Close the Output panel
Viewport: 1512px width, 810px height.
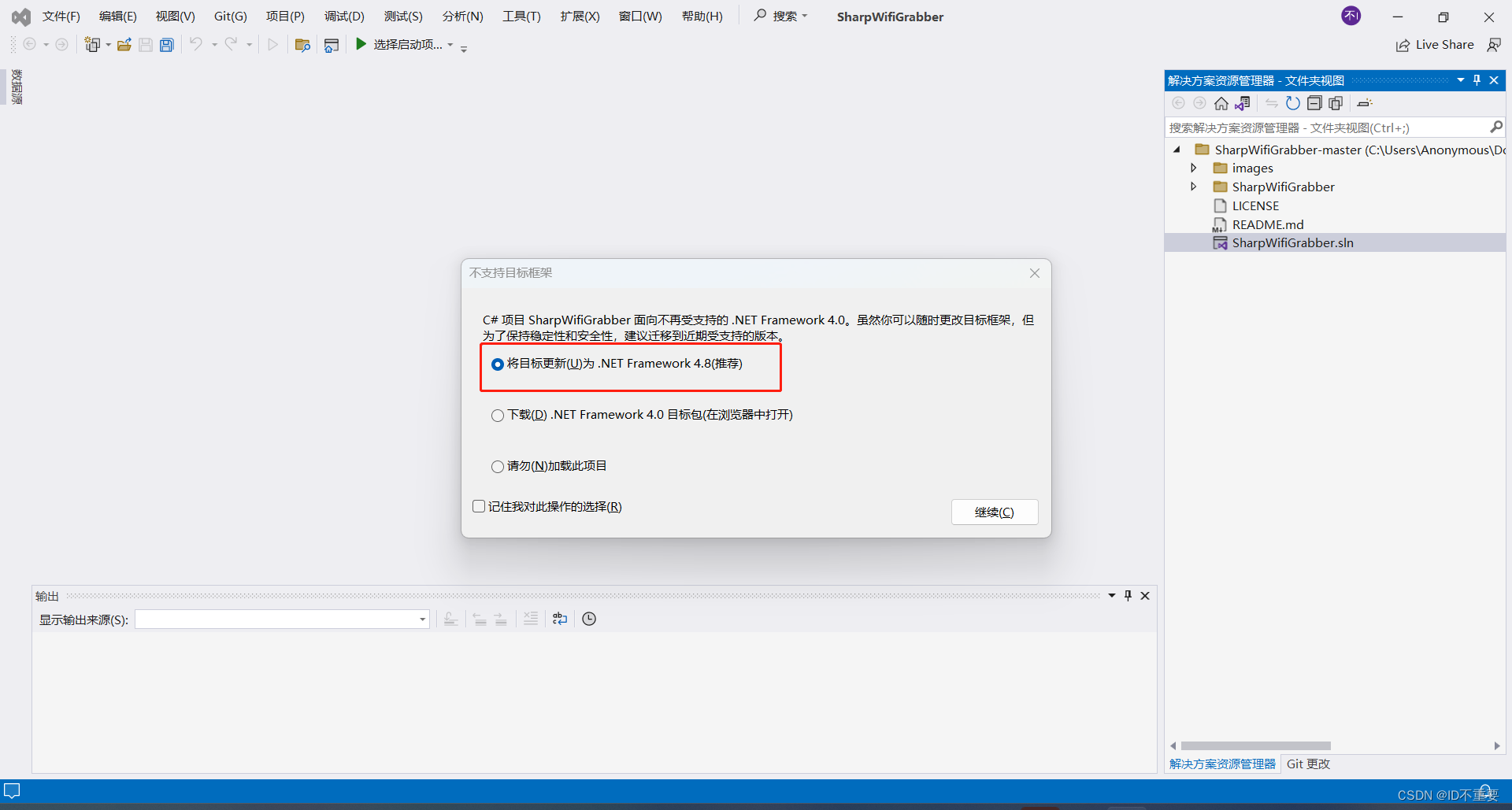pos(1145,596)
